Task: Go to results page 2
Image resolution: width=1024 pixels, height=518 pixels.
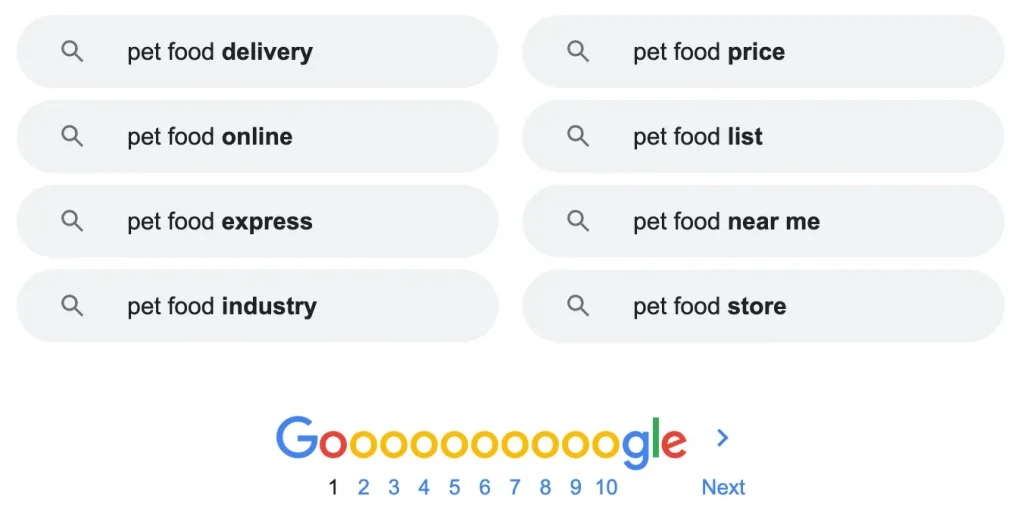Action: [x=363, y=487]
